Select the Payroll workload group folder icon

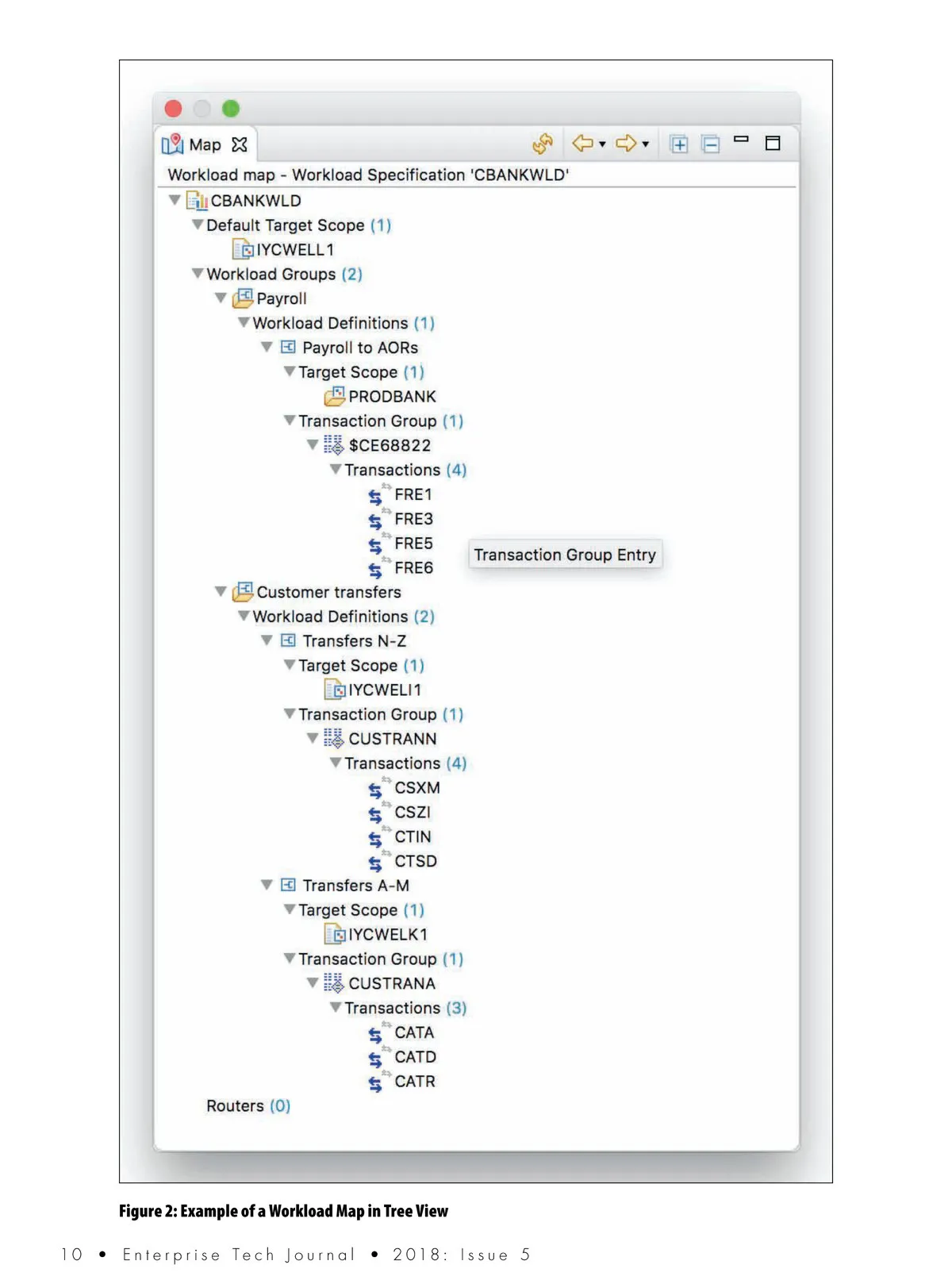pyautogui.click(x=243, y=299)
